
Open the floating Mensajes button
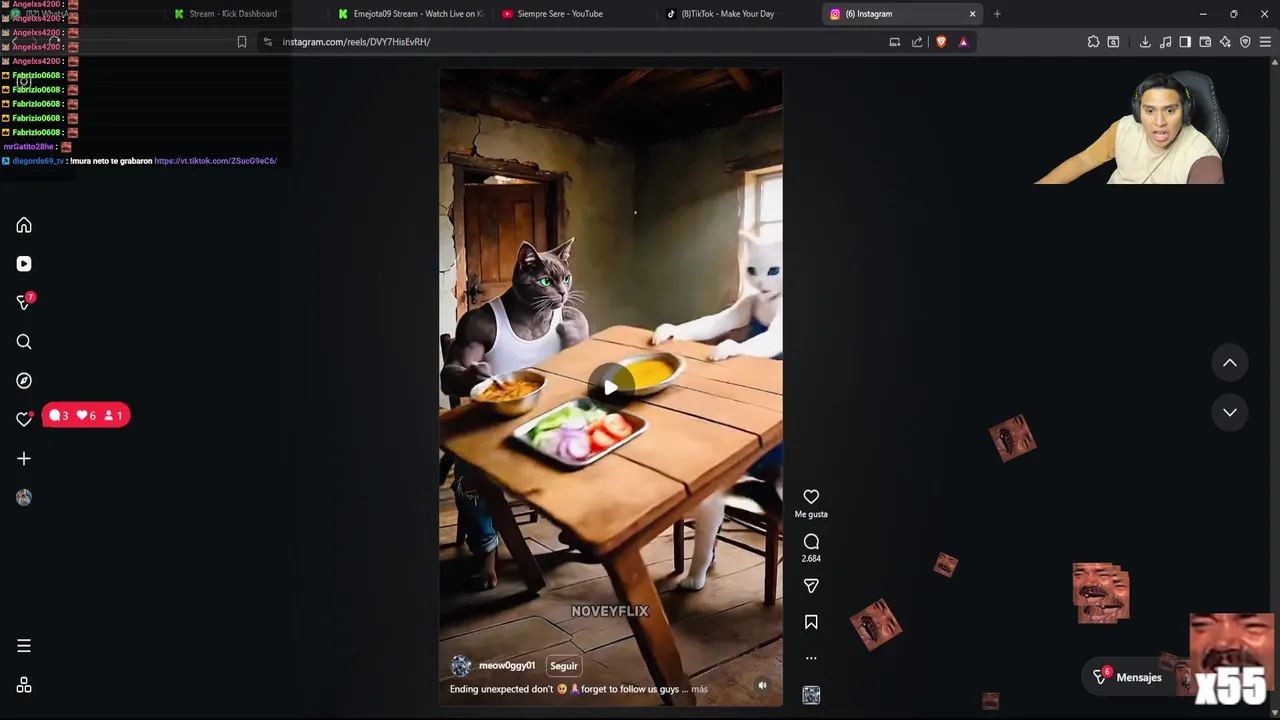[x=1129, y=677]
